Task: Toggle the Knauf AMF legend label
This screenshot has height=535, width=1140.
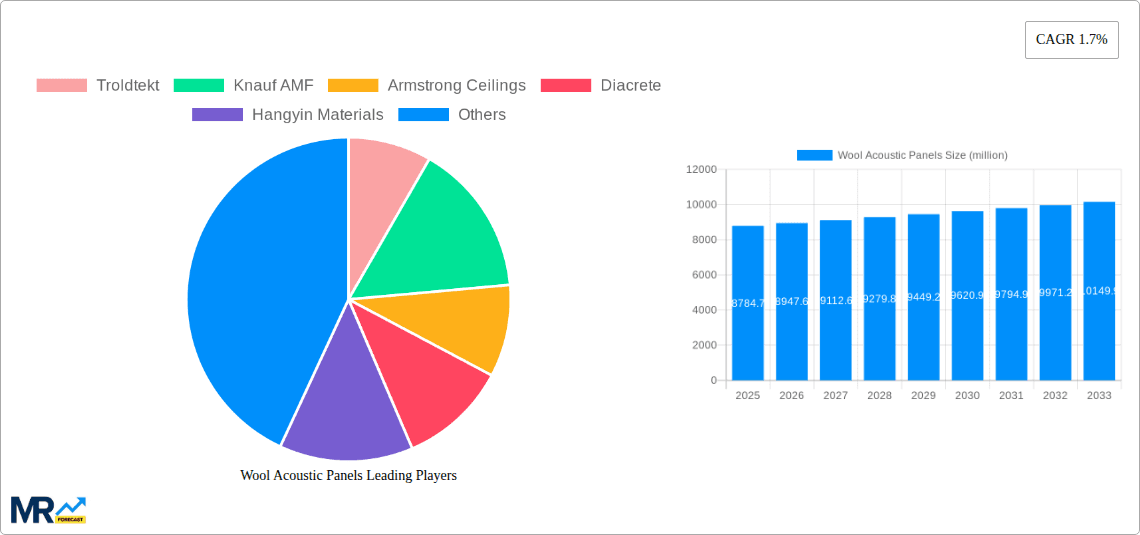Action: click(x=273, y=86)
